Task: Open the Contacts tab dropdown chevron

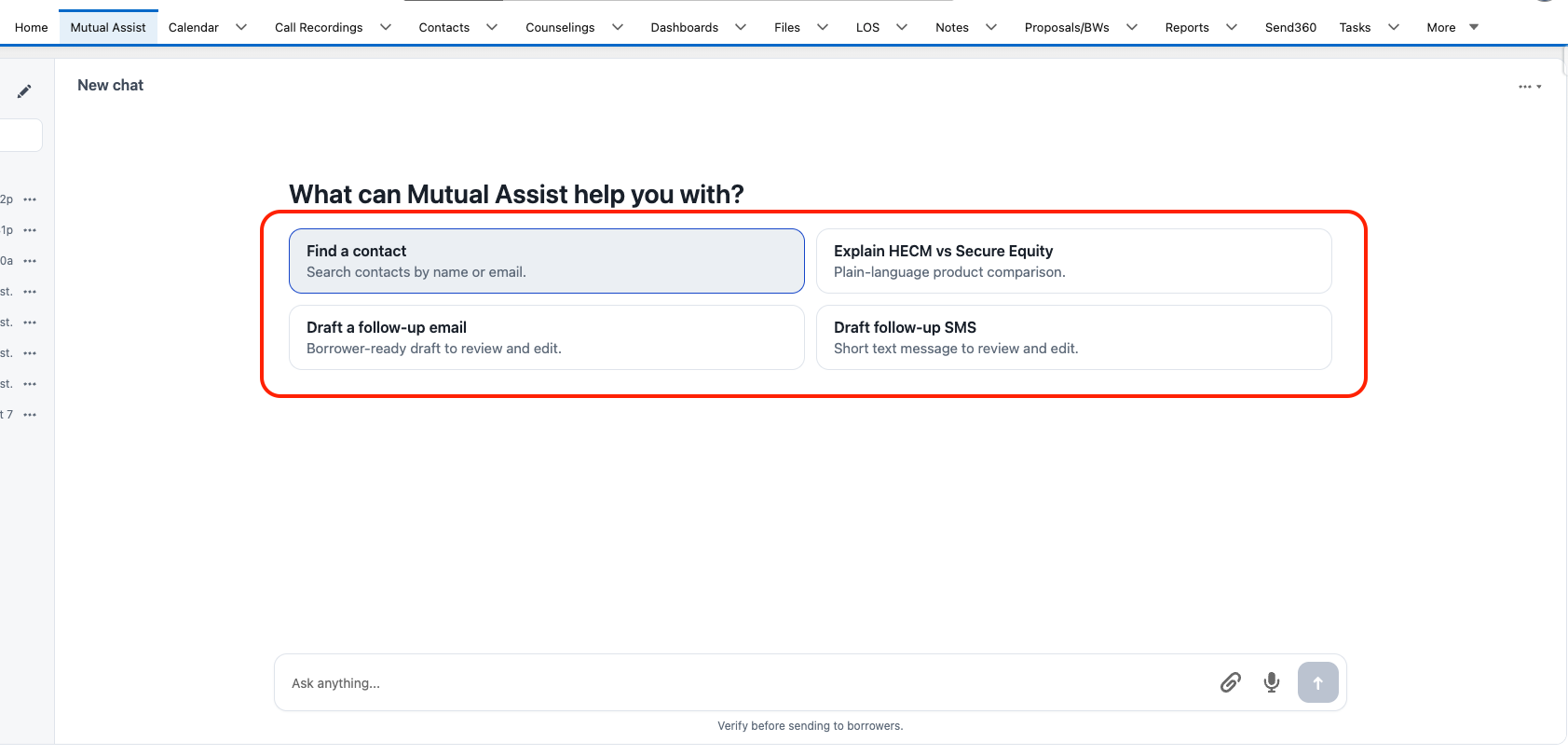Action: [x=492, y=27]
